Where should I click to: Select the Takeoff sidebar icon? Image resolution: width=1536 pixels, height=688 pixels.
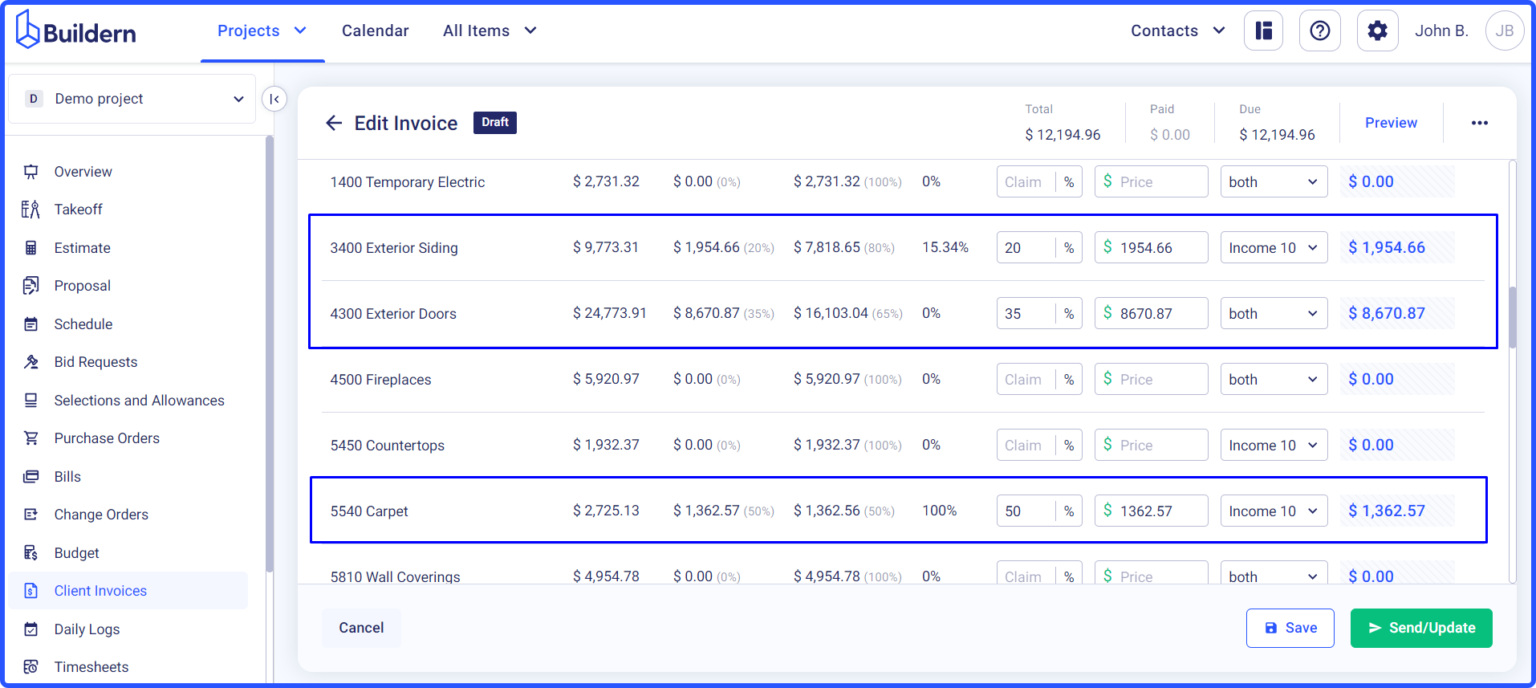tap(76, 209)
